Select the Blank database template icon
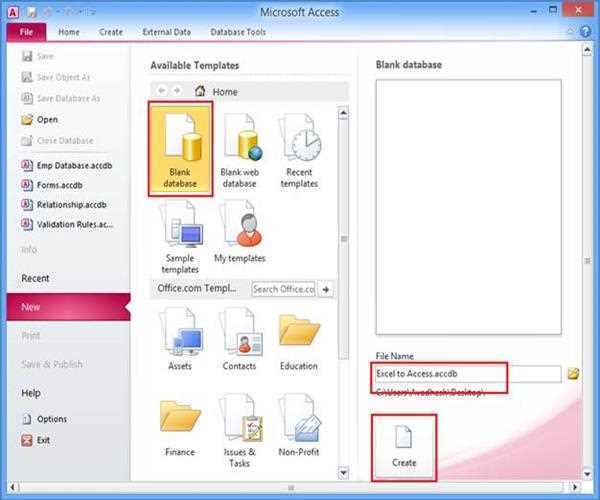The height and width of the screenshot is (500, 600). tap(181, 149)
